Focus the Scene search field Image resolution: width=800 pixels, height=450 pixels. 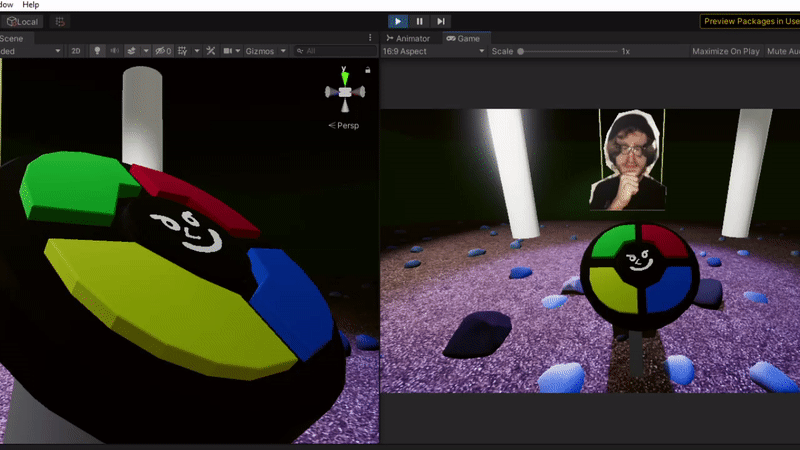(335, 51)
